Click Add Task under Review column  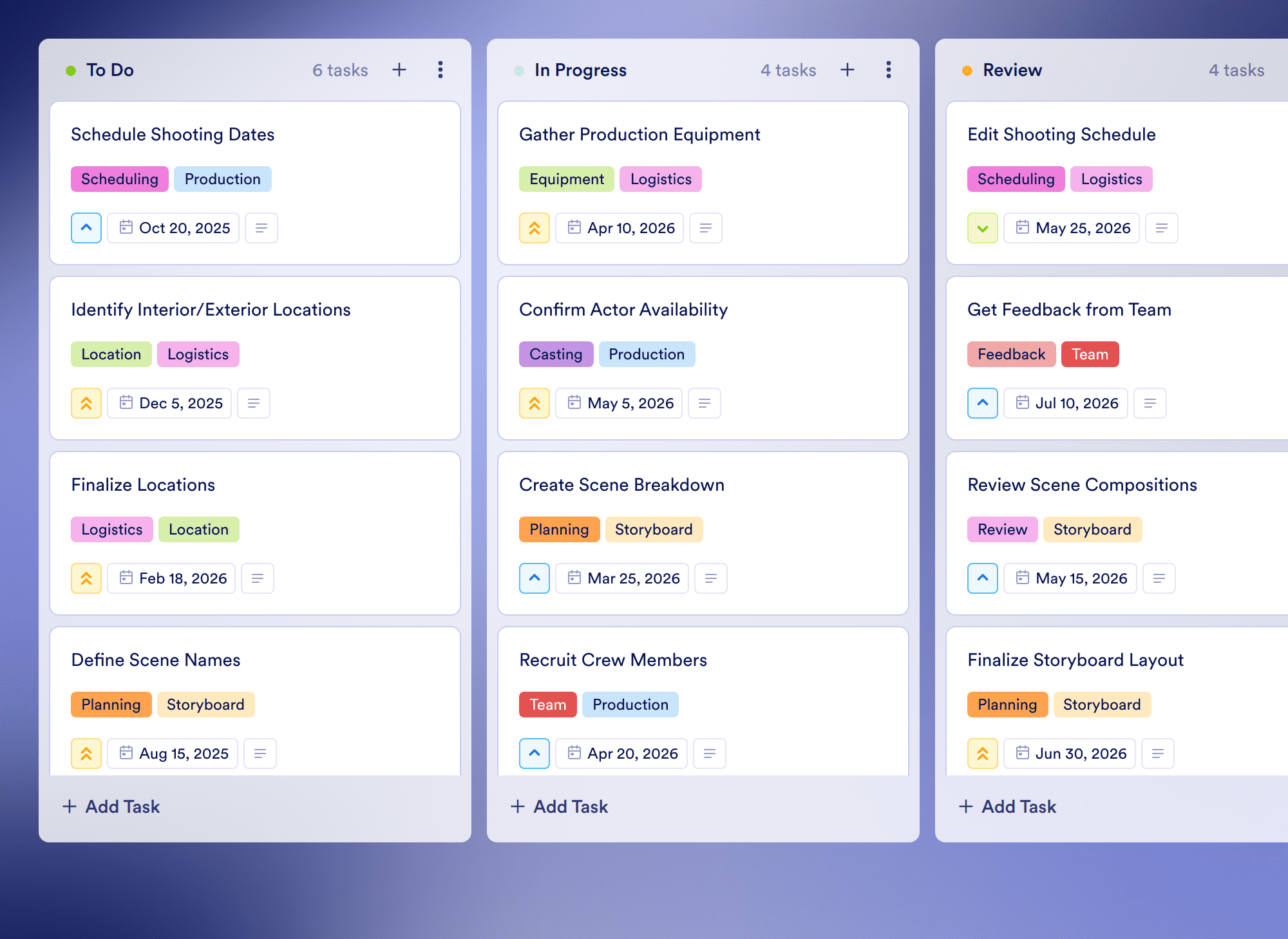click(1007, 806)
